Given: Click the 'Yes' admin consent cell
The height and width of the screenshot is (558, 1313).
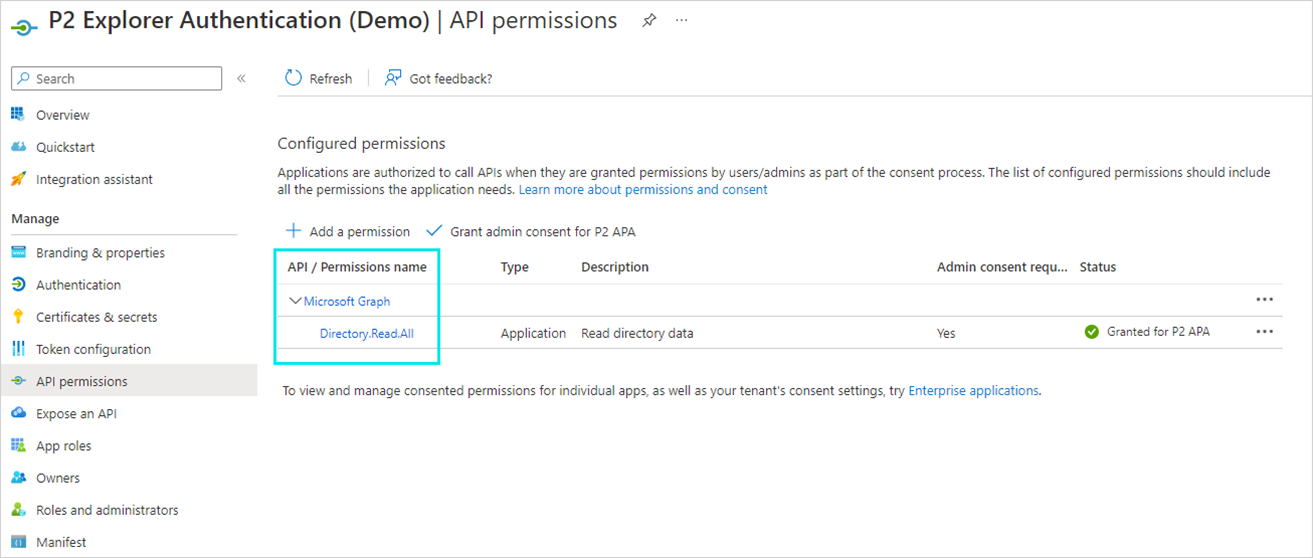Looking at the screenshot, I should click(946, 333).
